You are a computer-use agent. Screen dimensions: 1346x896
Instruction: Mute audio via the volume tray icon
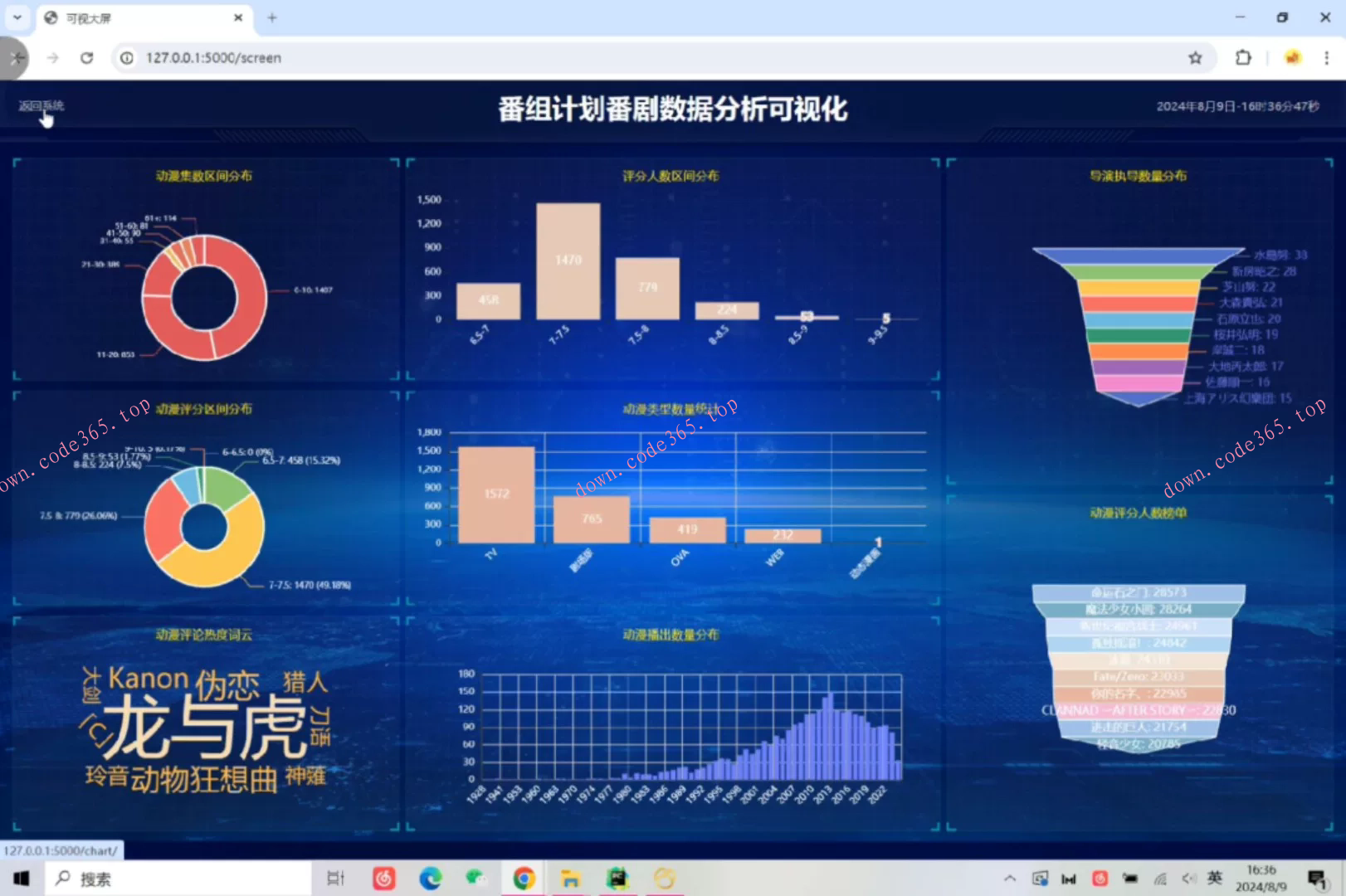pos(1188,878)
